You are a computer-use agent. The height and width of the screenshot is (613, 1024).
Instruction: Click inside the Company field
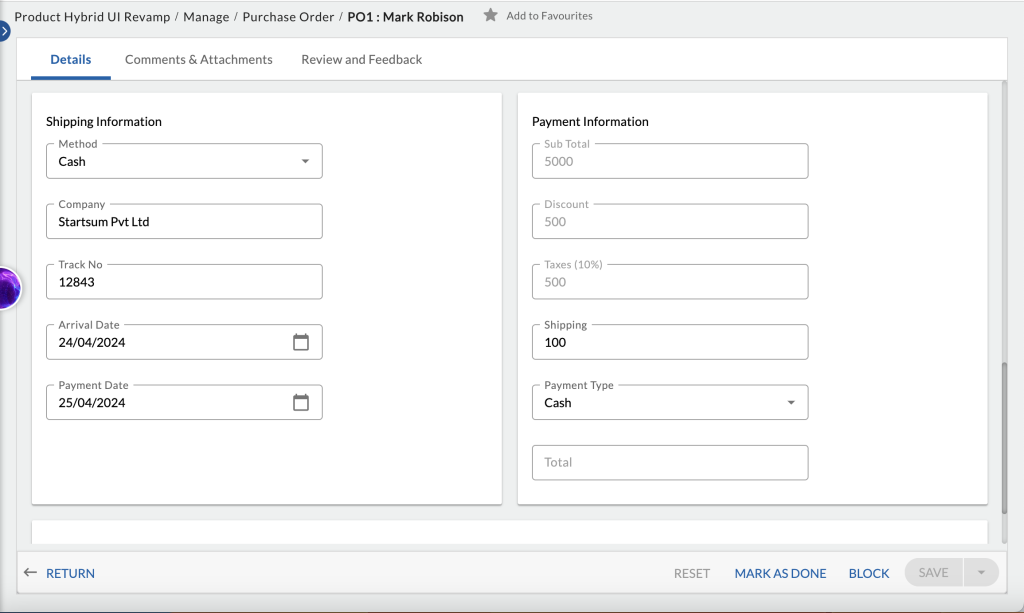pyautogui.click(x=184, y=221)
